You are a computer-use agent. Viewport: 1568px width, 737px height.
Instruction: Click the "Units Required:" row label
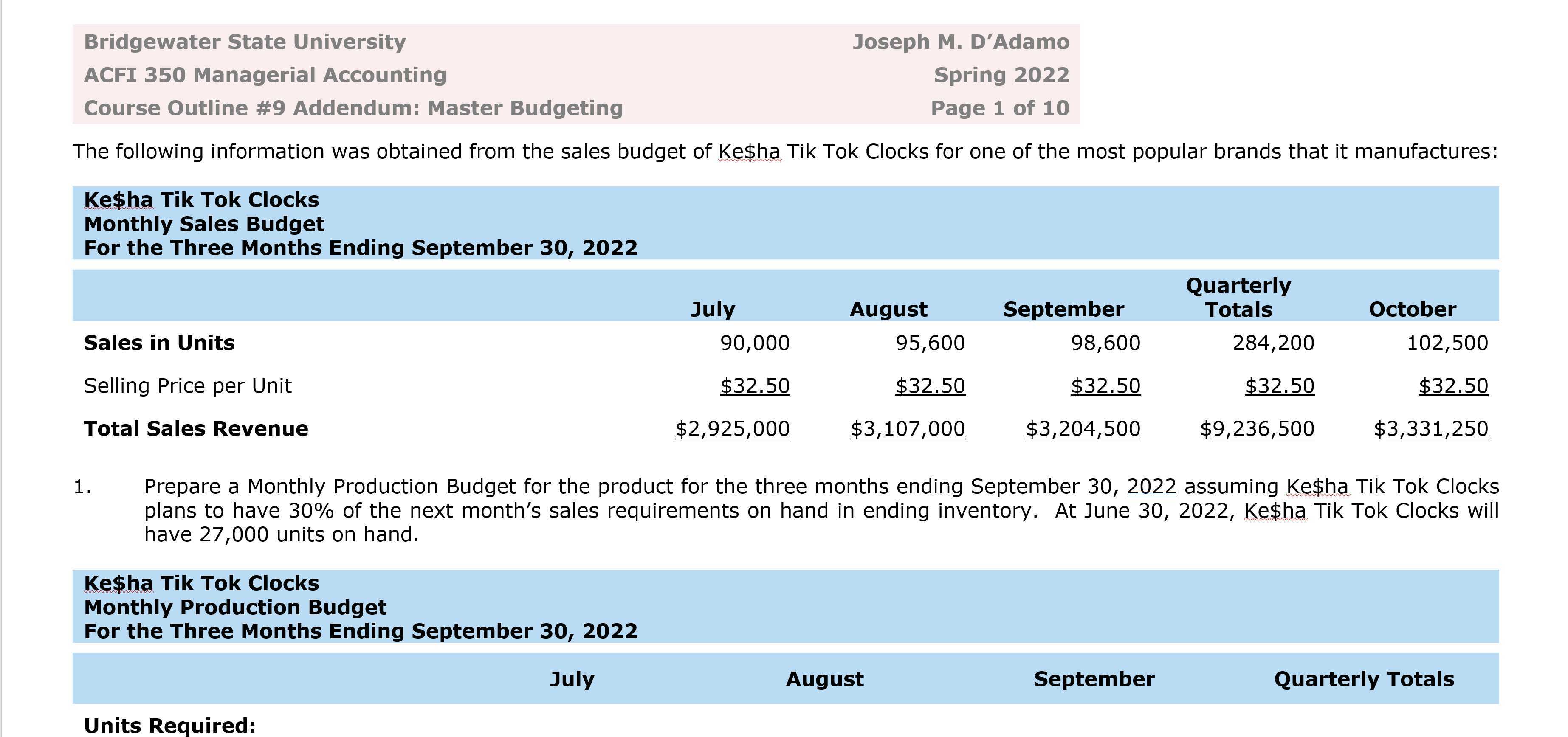[x=169, y=726]
